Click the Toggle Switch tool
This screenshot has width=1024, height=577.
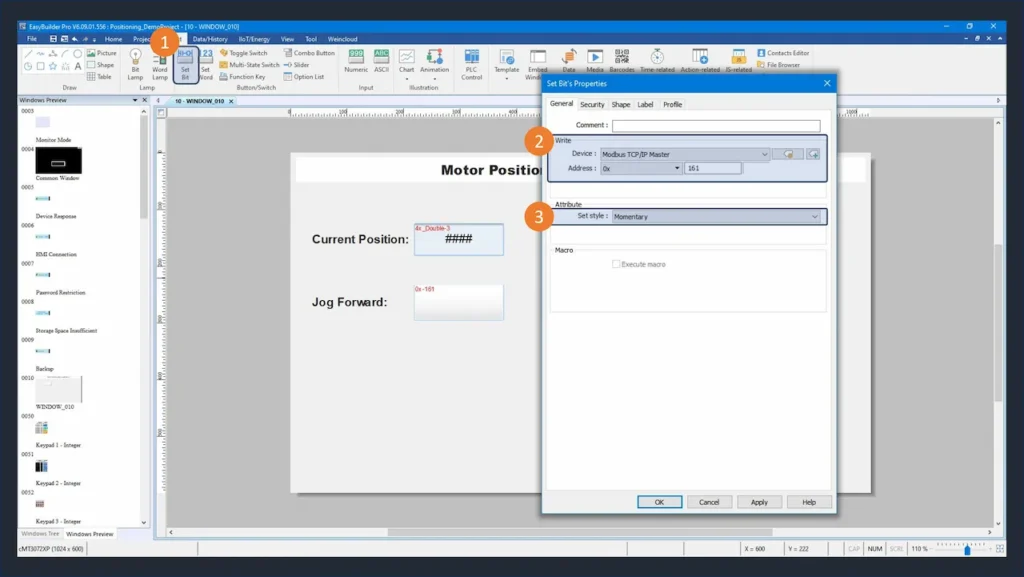[x=243, y=53]
